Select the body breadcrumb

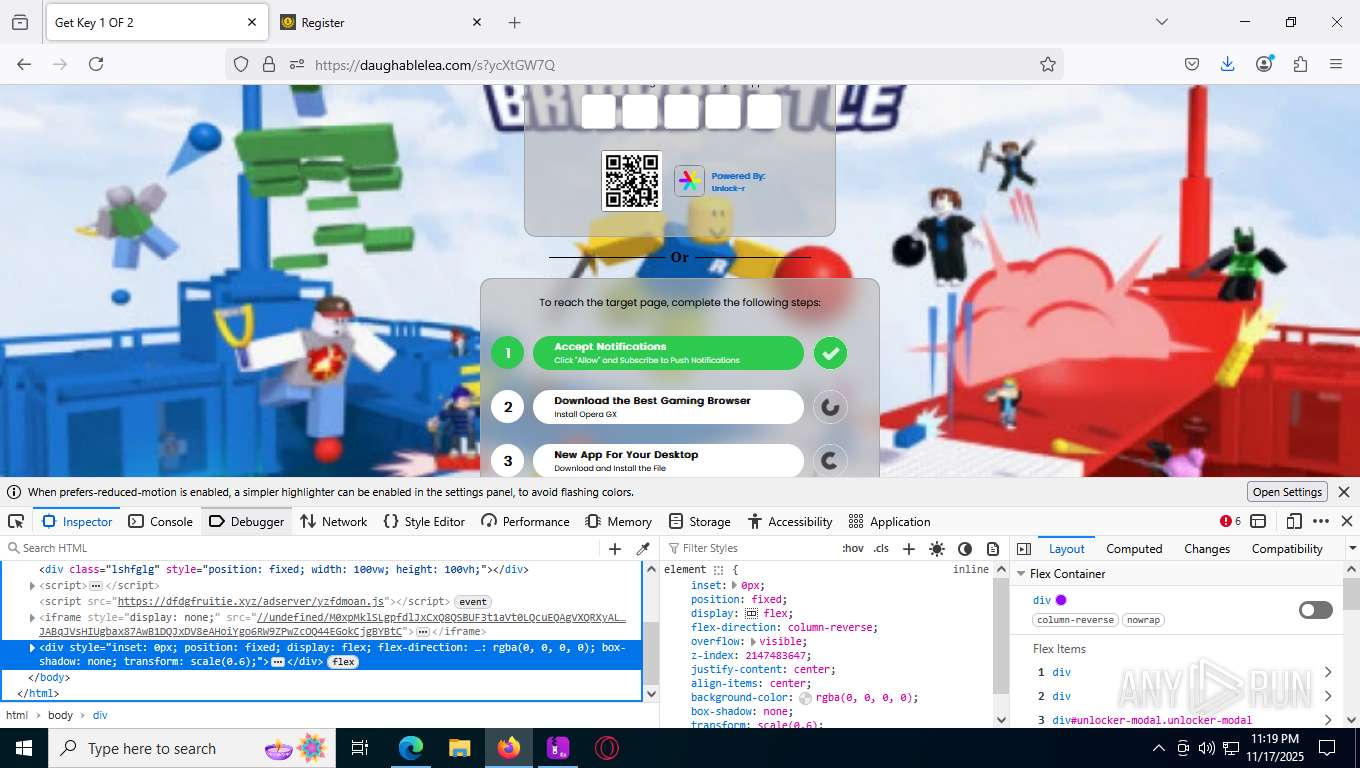pos(61,715)
